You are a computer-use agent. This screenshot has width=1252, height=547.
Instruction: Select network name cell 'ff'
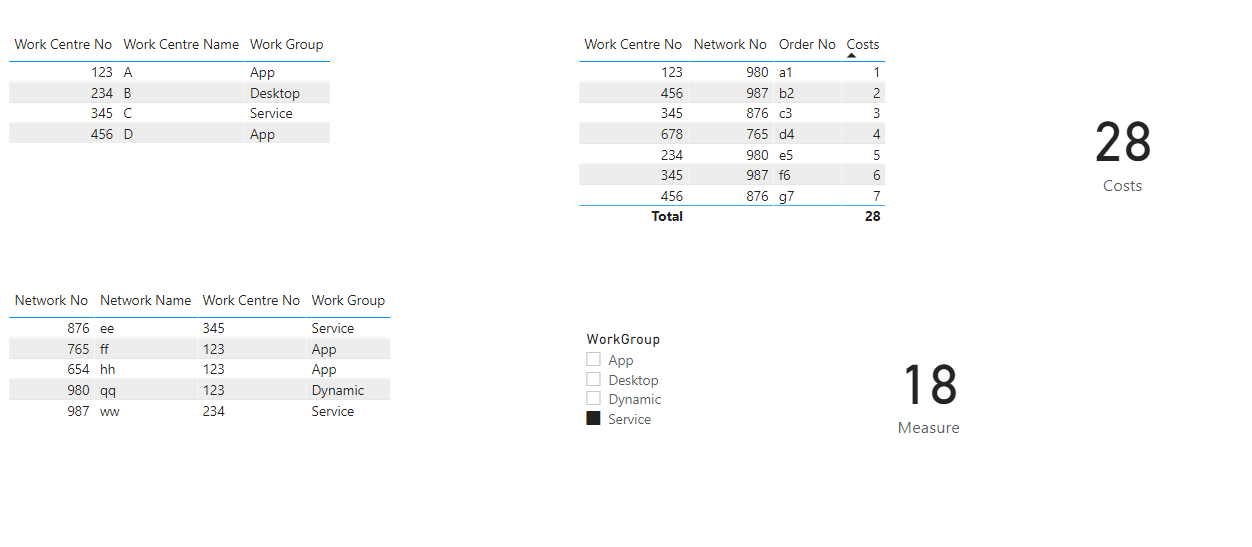pos(105,349)
